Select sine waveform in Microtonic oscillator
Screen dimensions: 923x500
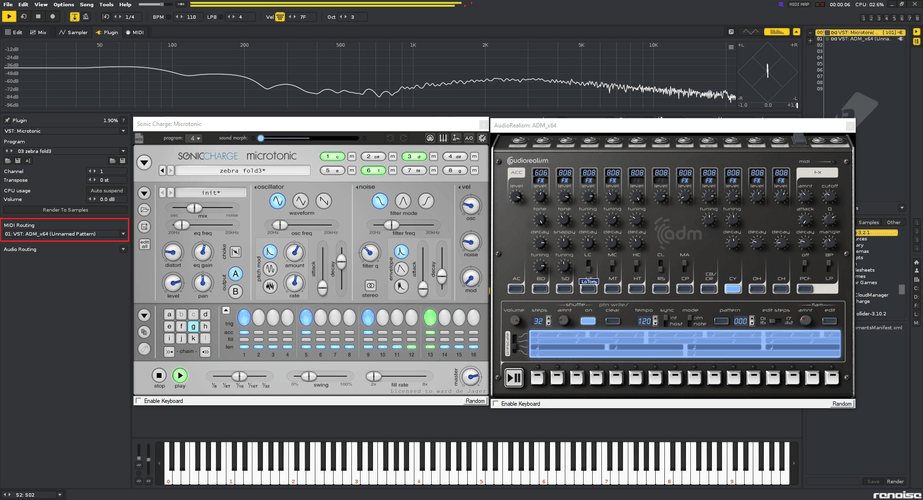(x=277, y=201)
